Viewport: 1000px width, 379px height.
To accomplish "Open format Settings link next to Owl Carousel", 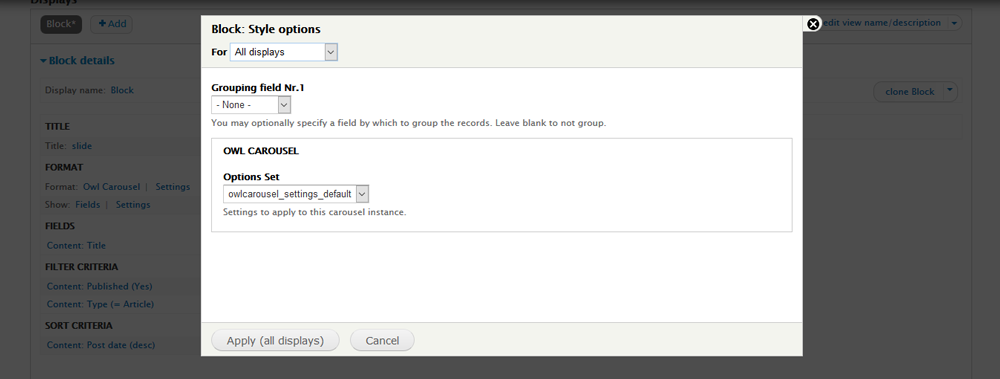I will coord(173,187).
